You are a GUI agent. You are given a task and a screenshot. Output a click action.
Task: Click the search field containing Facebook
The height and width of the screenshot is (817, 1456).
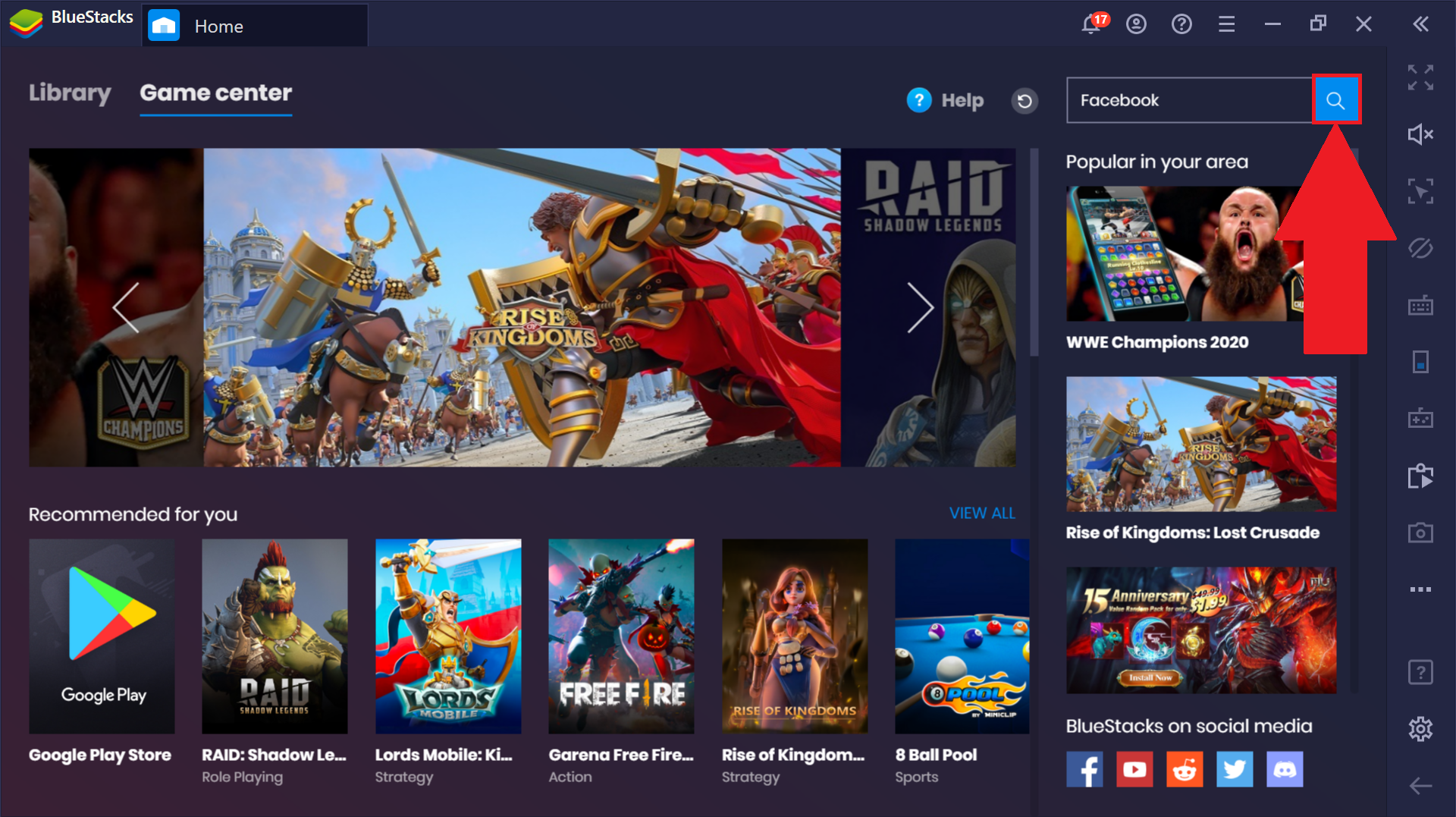click(1189, 100)
